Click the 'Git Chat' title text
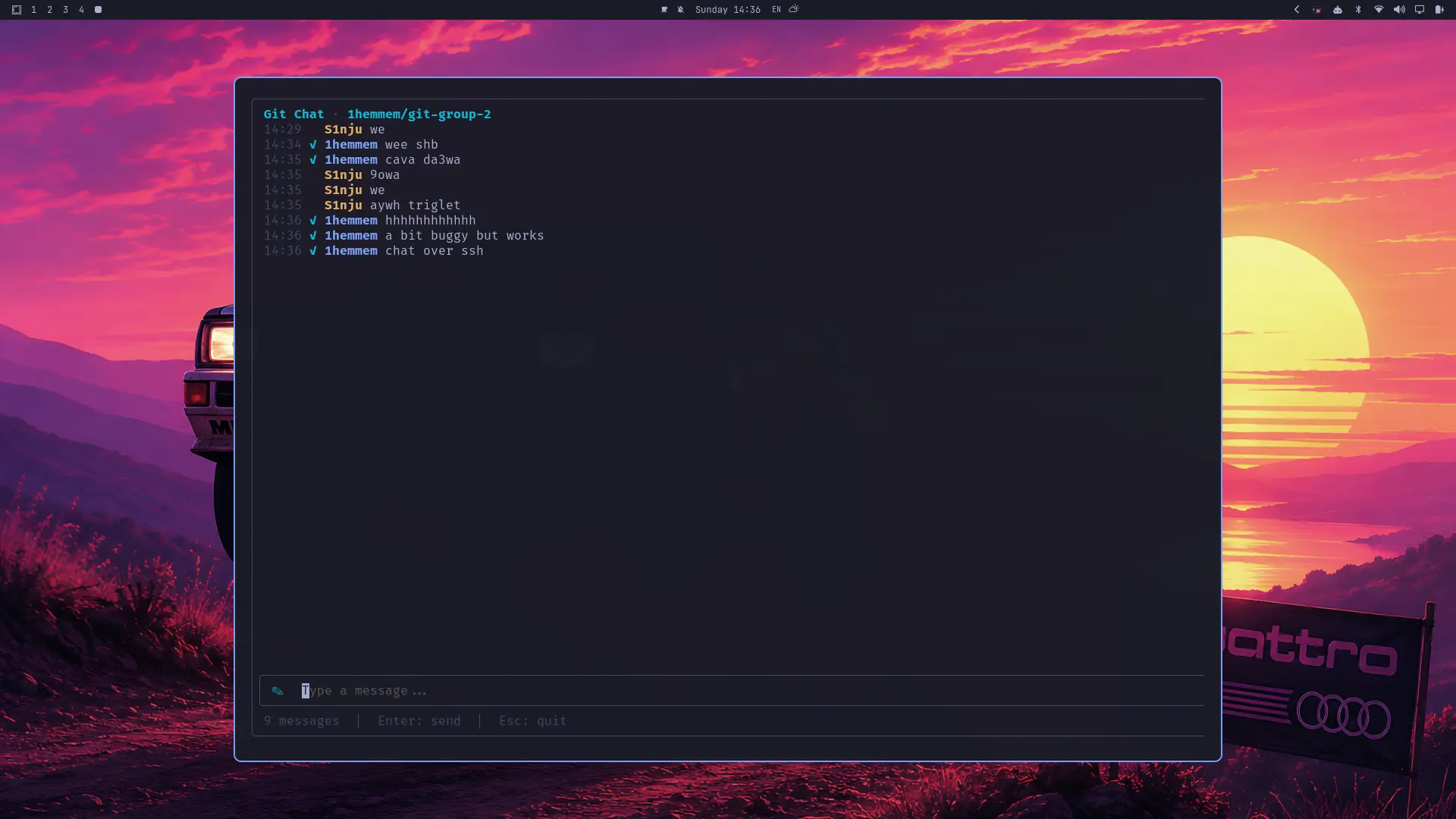The height and width of the screenshot is (819, 1456). (293, 115)
